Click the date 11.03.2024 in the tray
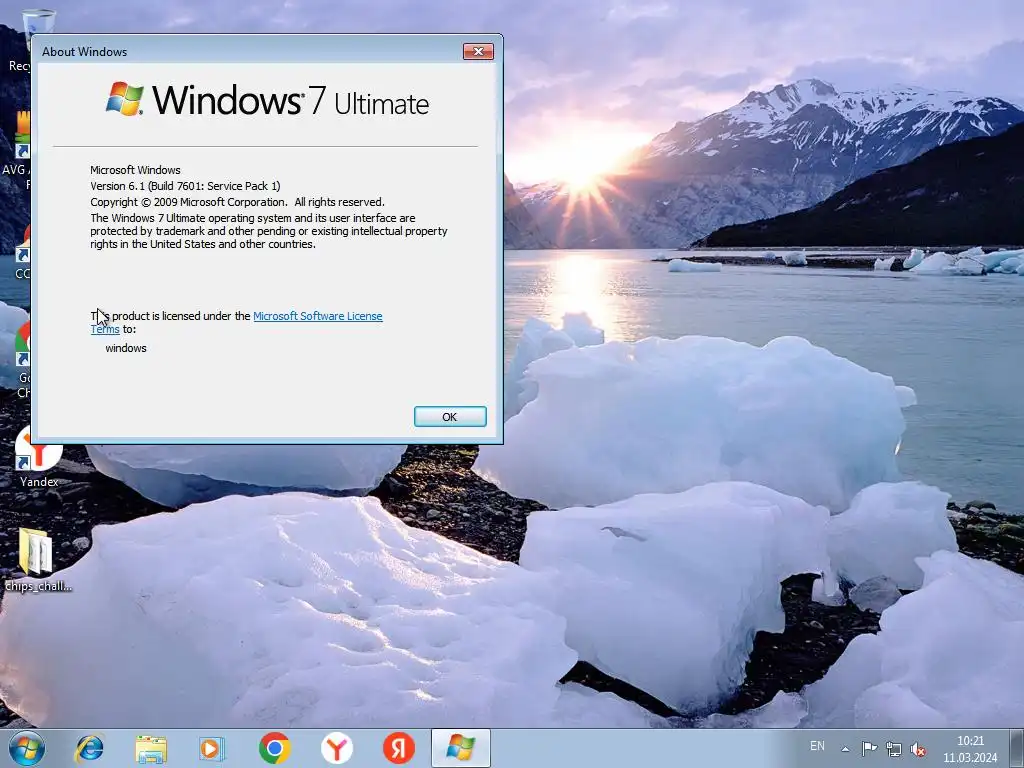The width and height of the screenshot is (1024, 768). pos(970,758)
